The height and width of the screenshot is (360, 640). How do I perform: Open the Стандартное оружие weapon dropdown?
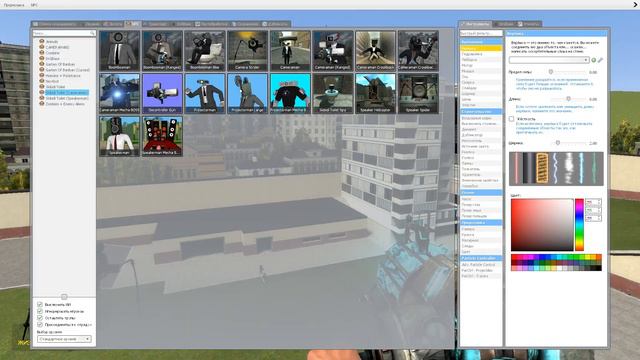click(64, 339)
